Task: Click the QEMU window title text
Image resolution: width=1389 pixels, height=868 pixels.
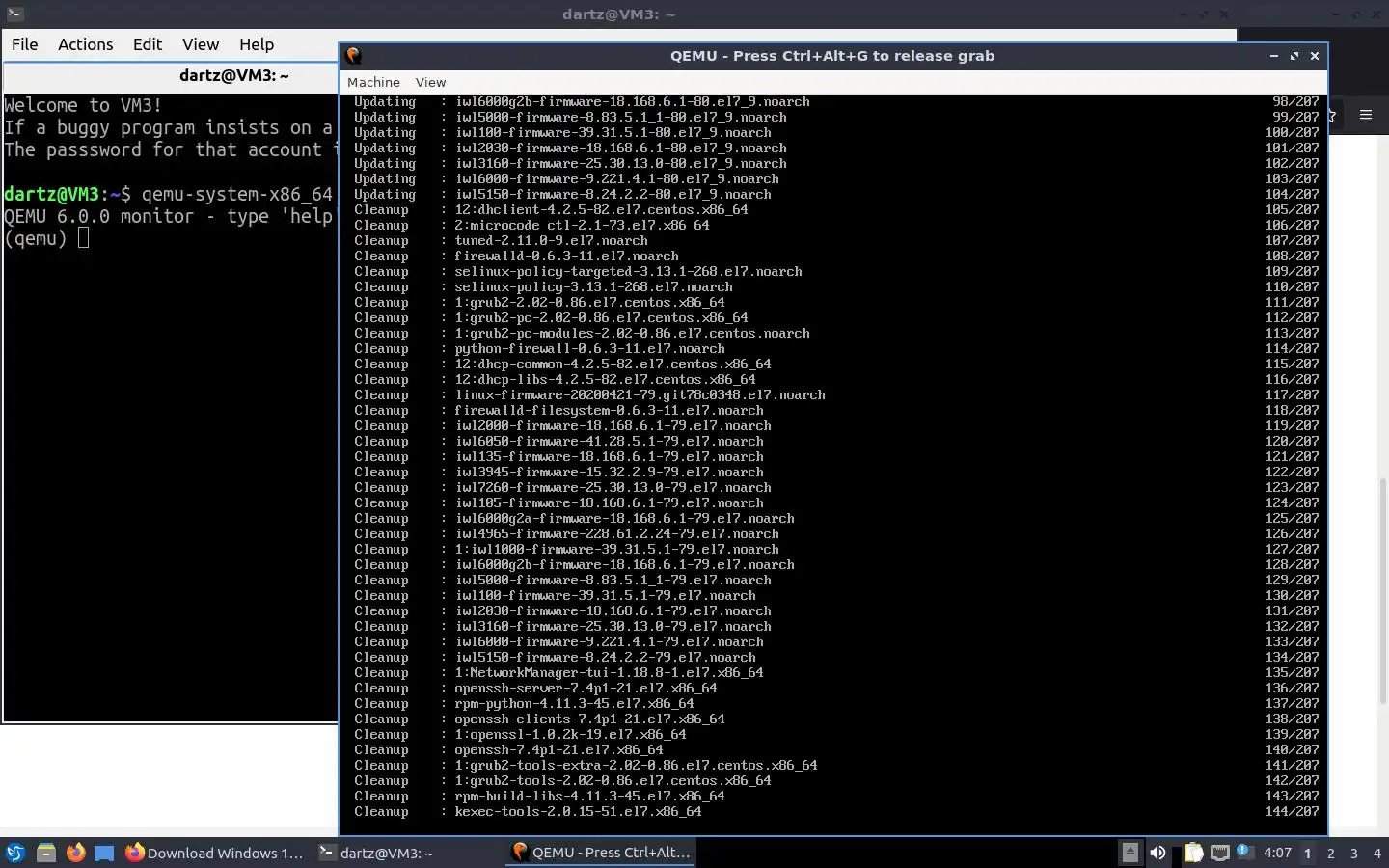Action: point(832,56)
